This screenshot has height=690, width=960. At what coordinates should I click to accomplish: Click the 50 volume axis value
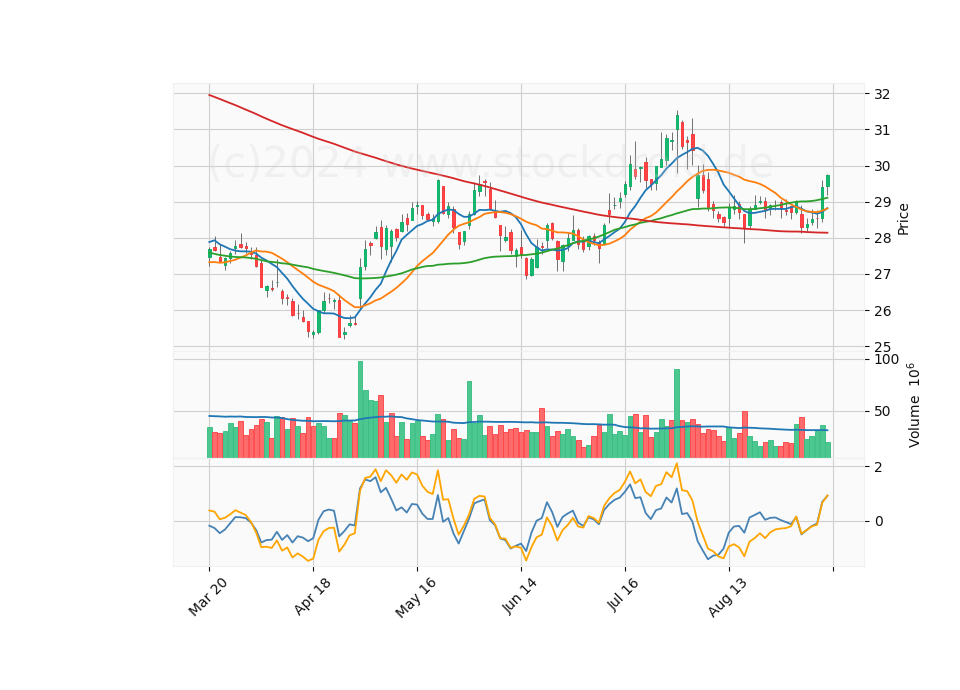(882, 411)
